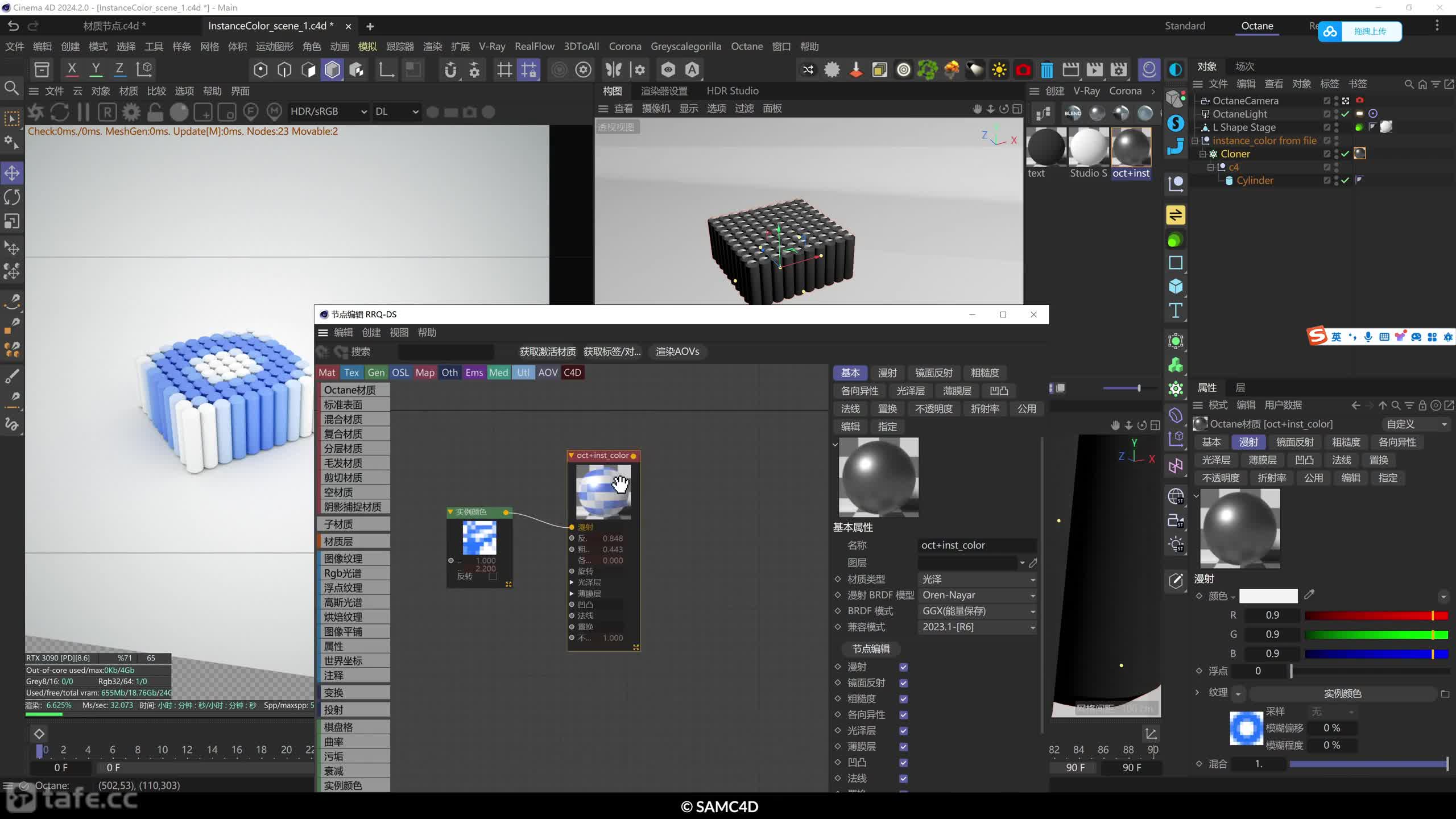
Task: Click the red Octane camera toolbar icon
Action: 1023,69
